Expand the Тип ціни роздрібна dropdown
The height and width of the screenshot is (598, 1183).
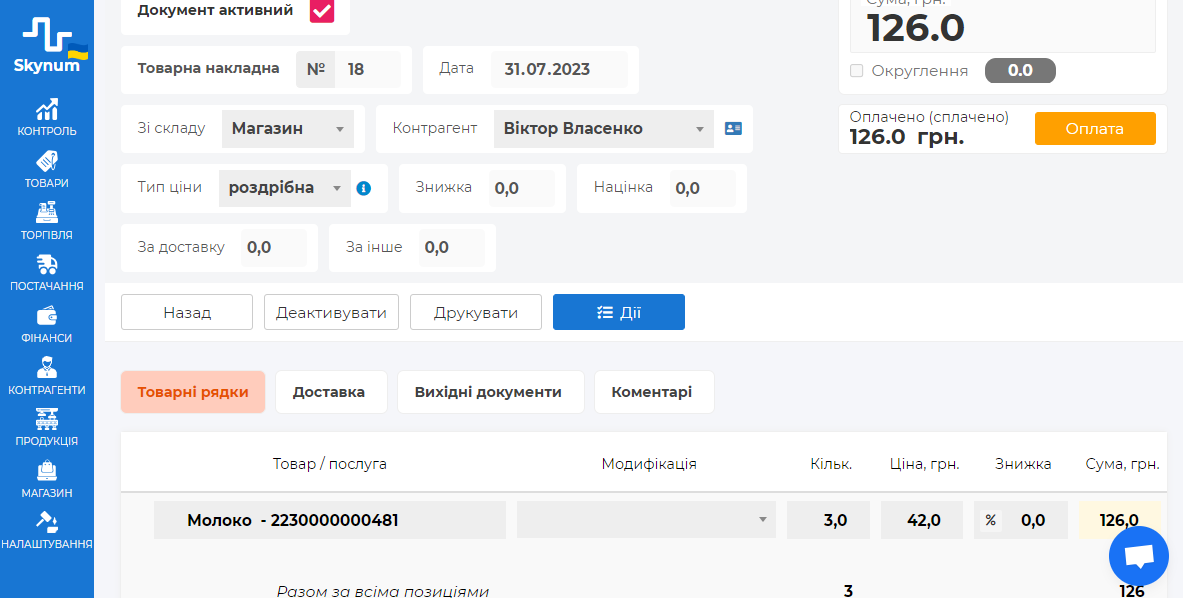pos(284,188)
